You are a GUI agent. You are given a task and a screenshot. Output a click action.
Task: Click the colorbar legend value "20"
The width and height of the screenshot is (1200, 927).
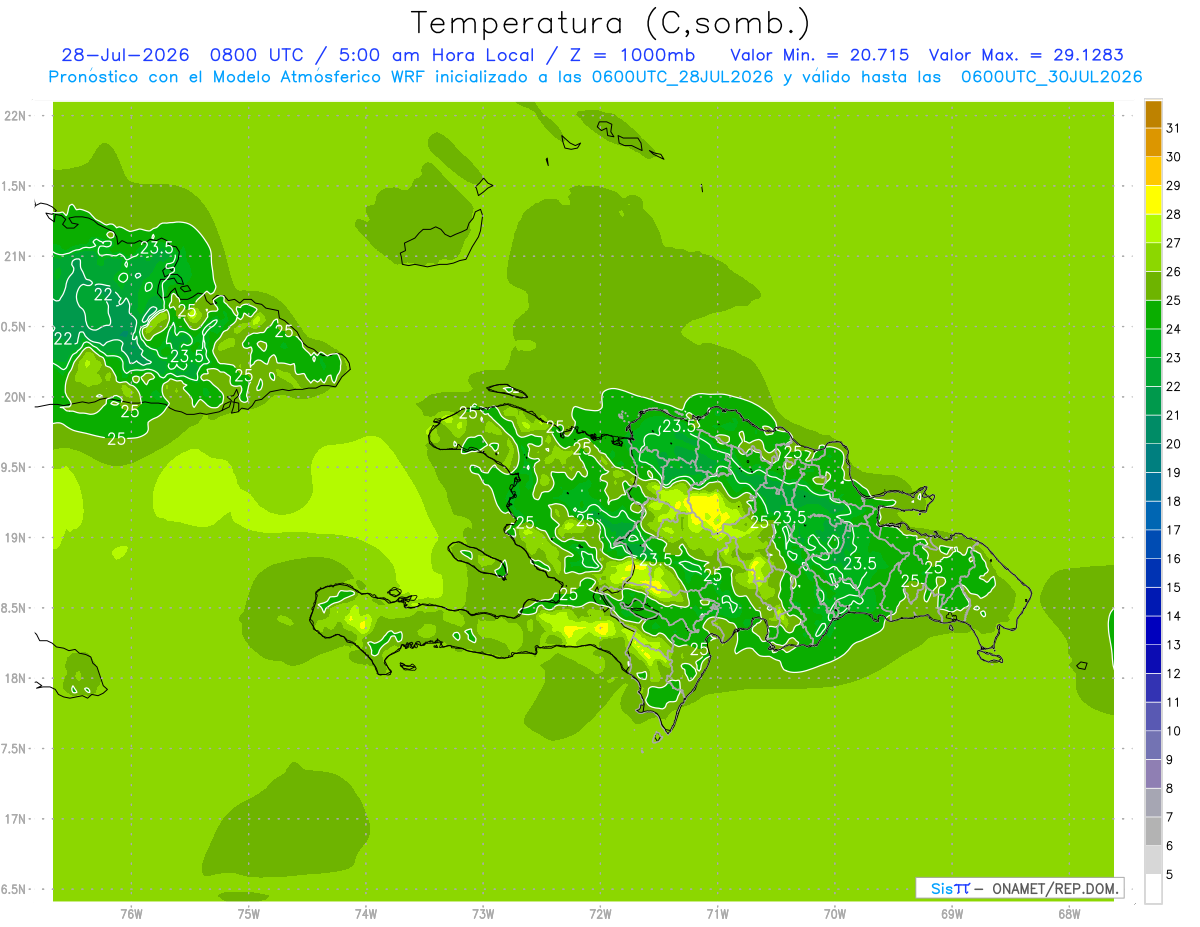[x=1174, y=444]
